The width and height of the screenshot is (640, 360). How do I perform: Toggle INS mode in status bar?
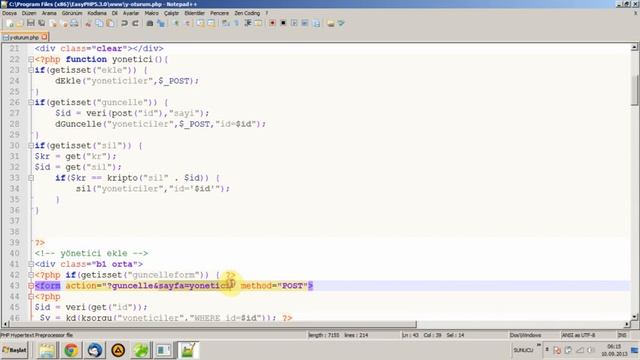pos(622,335)
